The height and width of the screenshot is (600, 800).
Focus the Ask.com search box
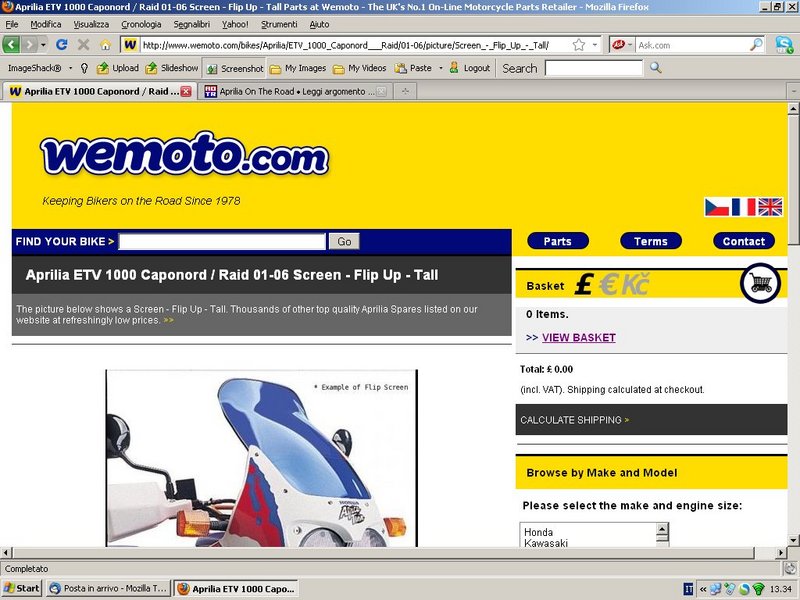(692, 45)
